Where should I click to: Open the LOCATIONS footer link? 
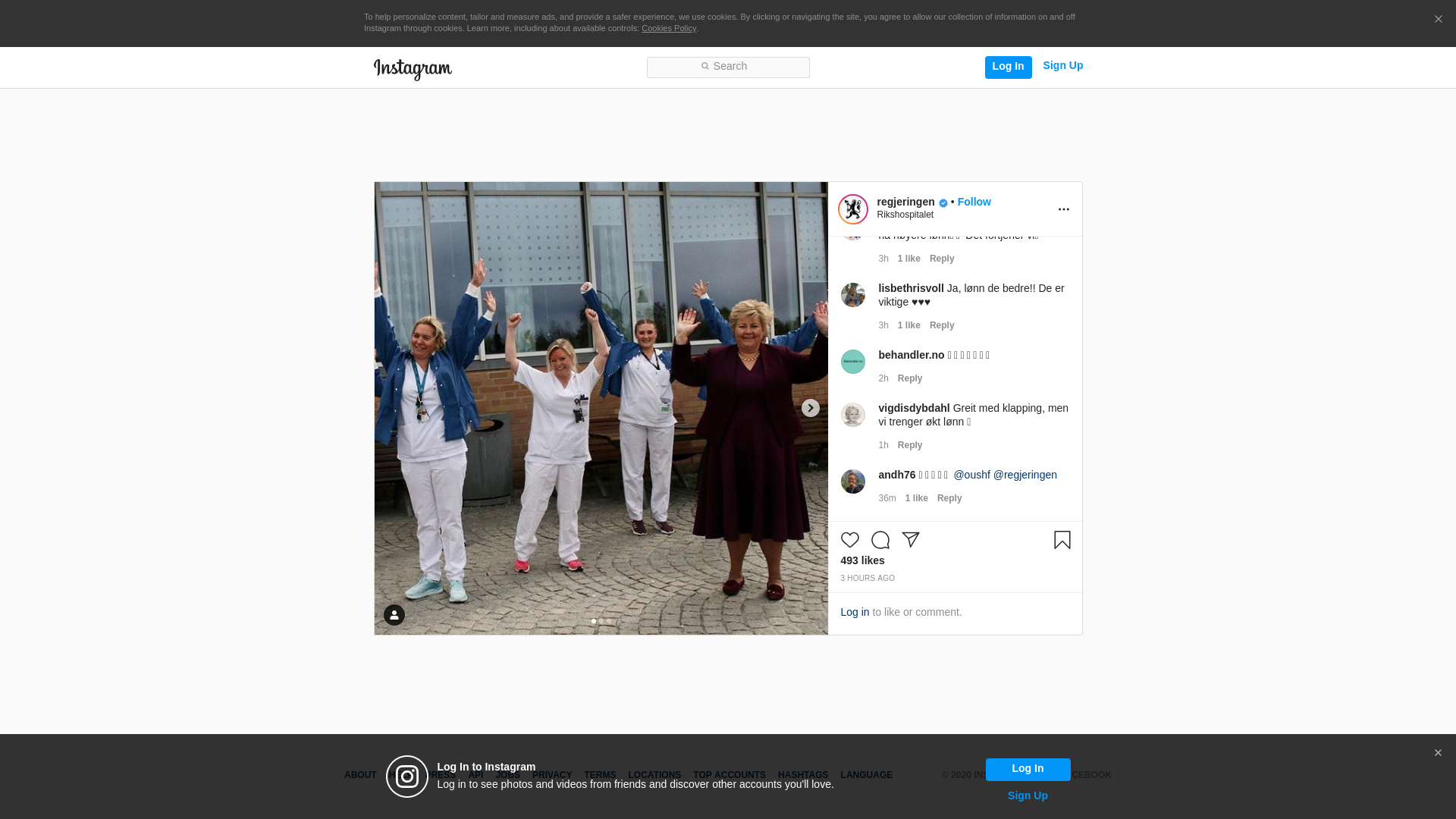point(654,775)
